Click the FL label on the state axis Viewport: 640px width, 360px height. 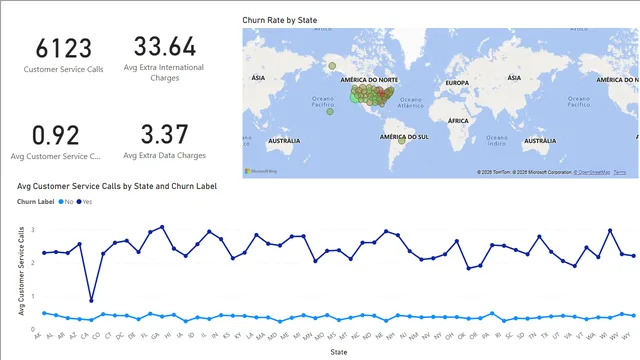coord(144,336)
